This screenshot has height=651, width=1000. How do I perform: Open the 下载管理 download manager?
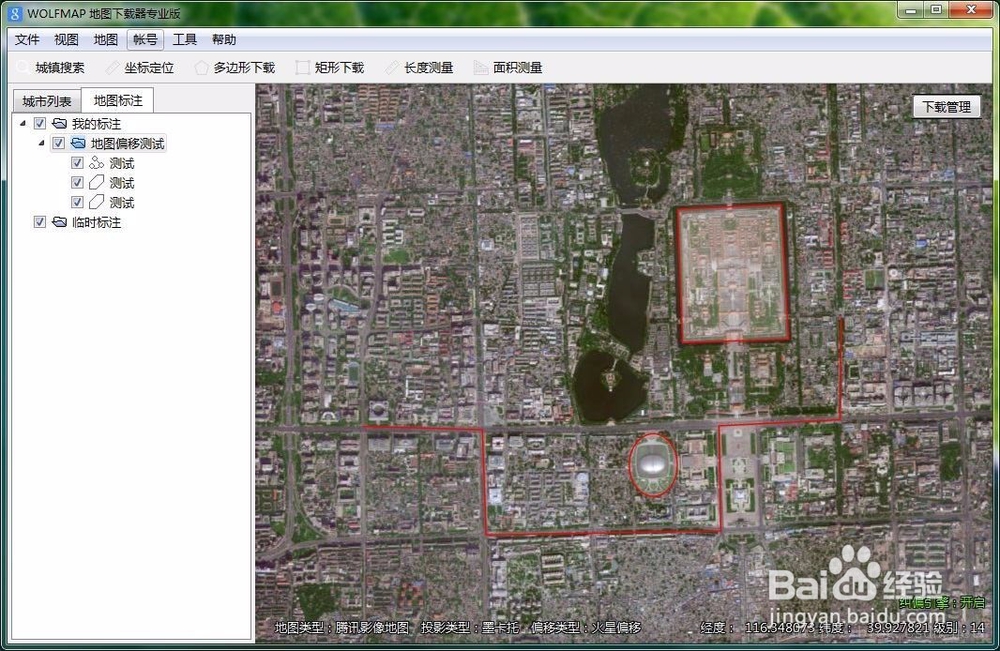[x=945, y=104]
